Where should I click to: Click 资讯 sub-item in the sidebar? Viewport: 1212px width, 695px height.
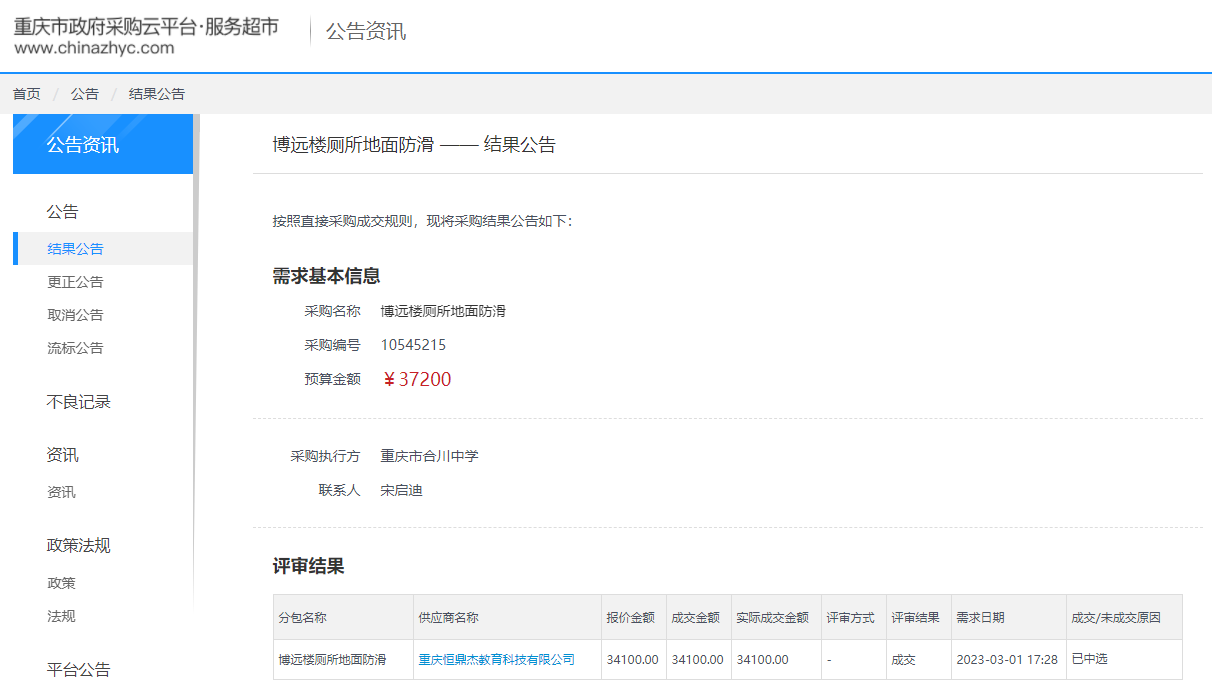point(62,492)
